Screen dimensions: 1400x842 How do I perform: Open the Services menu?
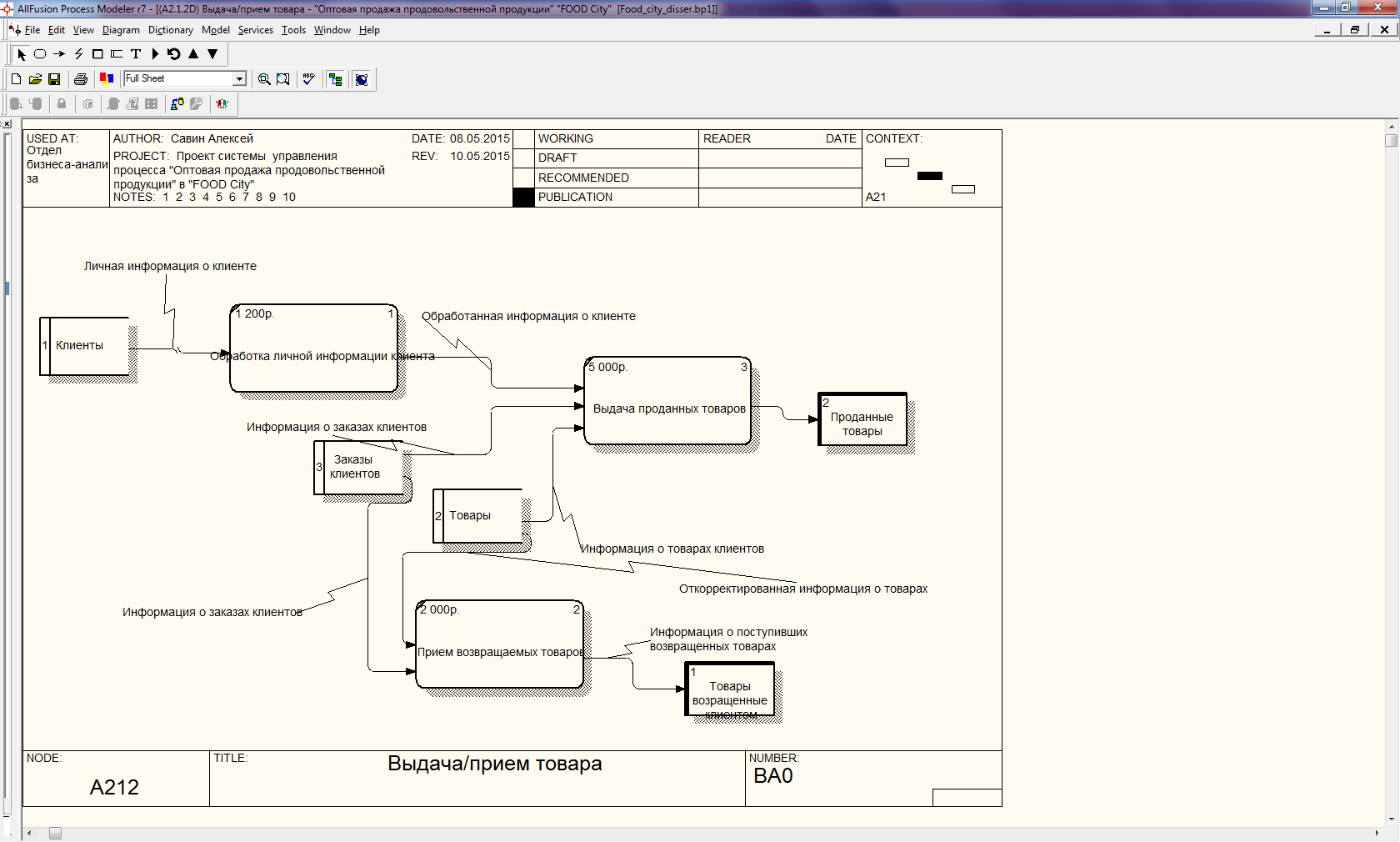coord(255,30)
